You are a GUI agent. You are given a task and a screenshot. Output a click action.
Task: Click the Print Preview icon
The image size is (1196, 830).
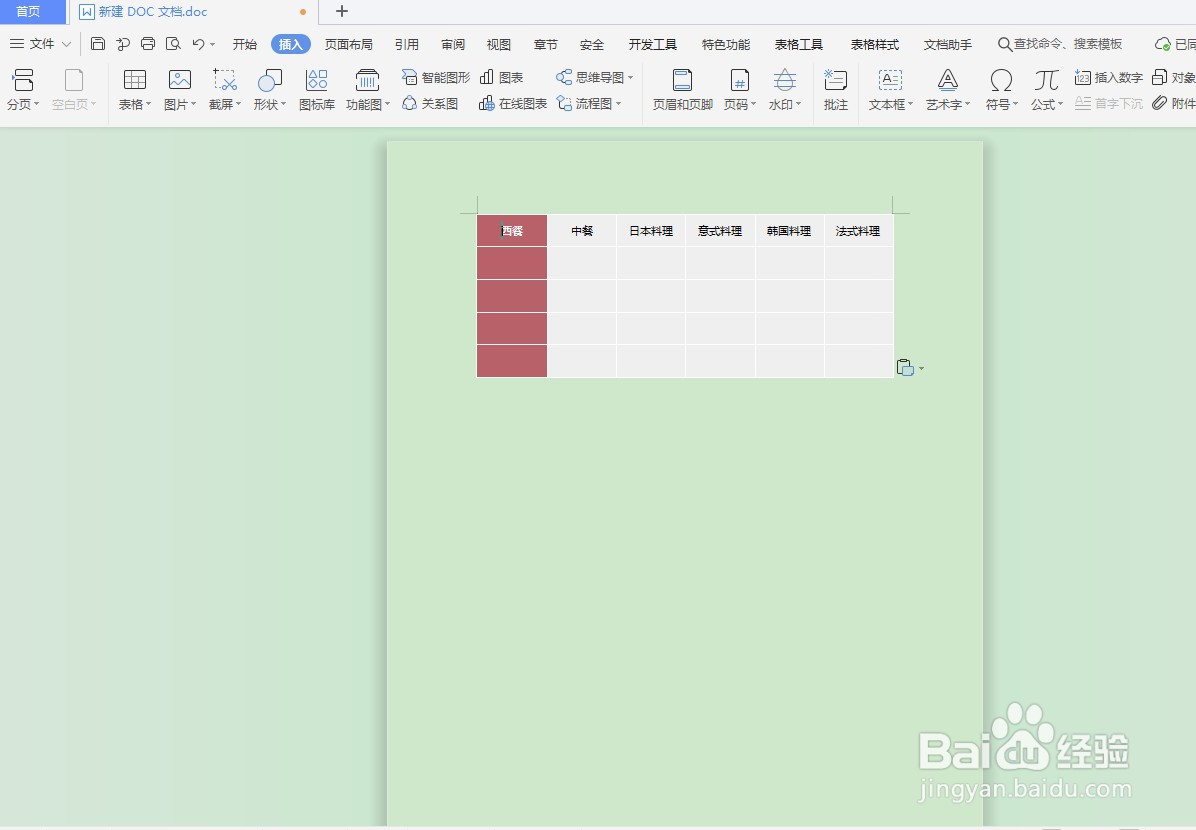tap(173, 43)
